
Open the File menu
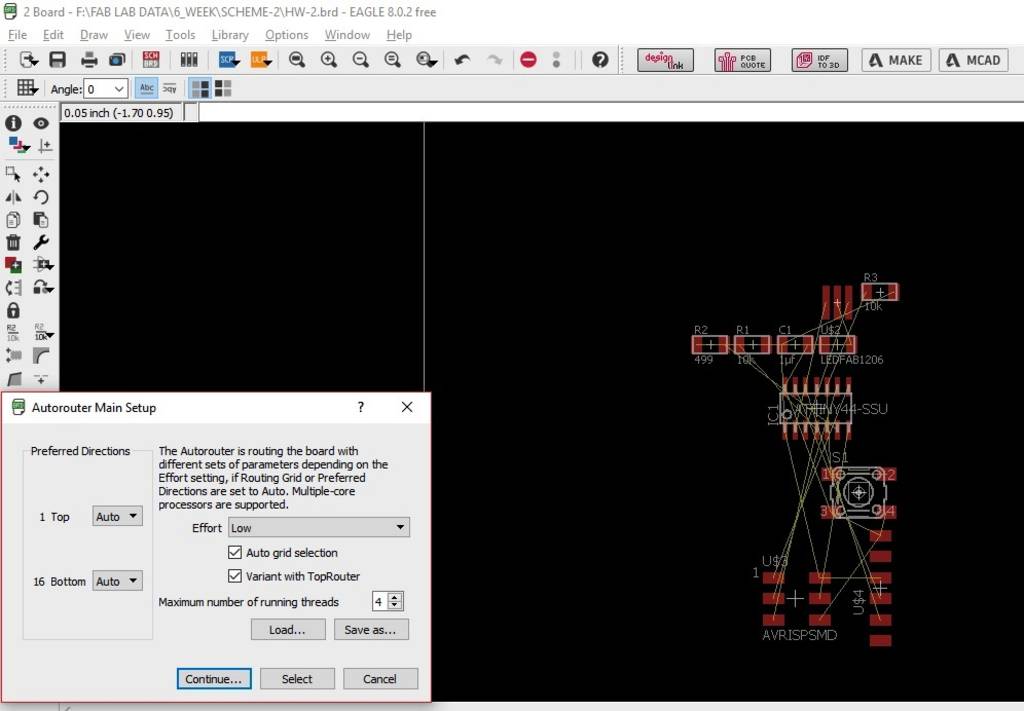[x=17, y=35]
